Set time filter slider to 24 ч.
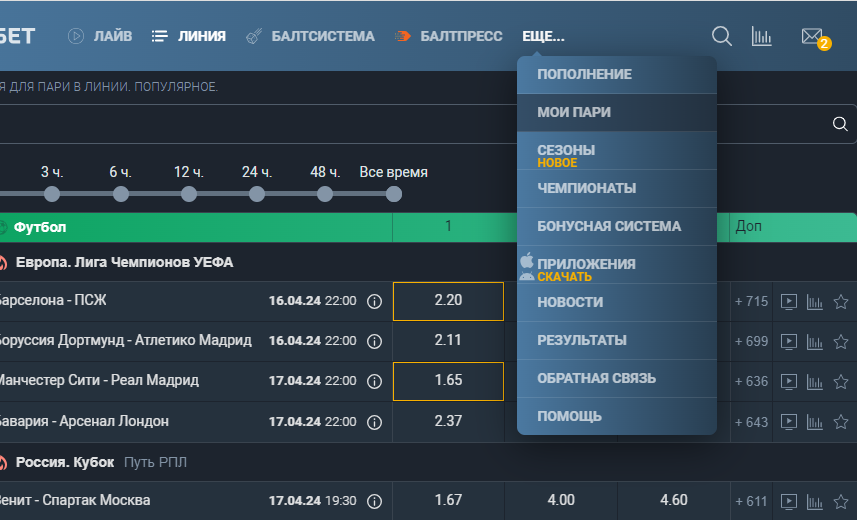This screenshot has width=857, height=520. point(257,194)
